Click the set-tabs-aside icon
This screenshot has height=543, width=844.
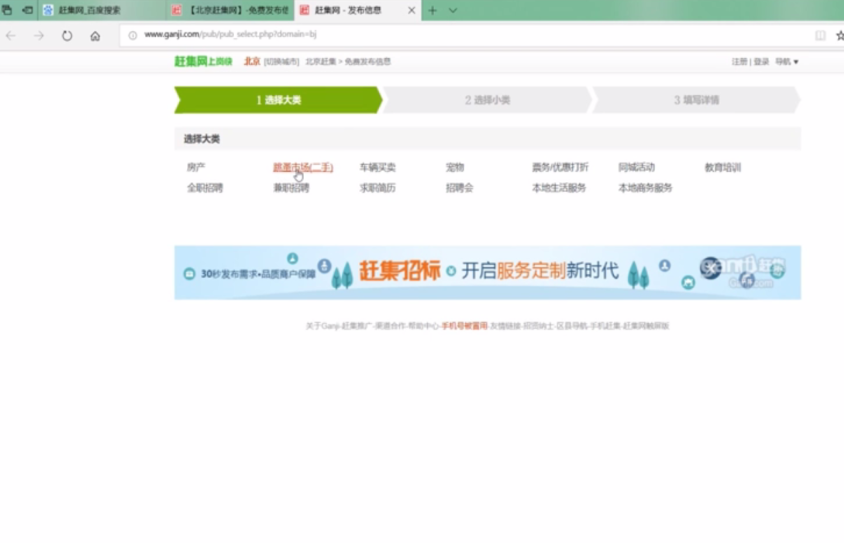tap(27, 10)
